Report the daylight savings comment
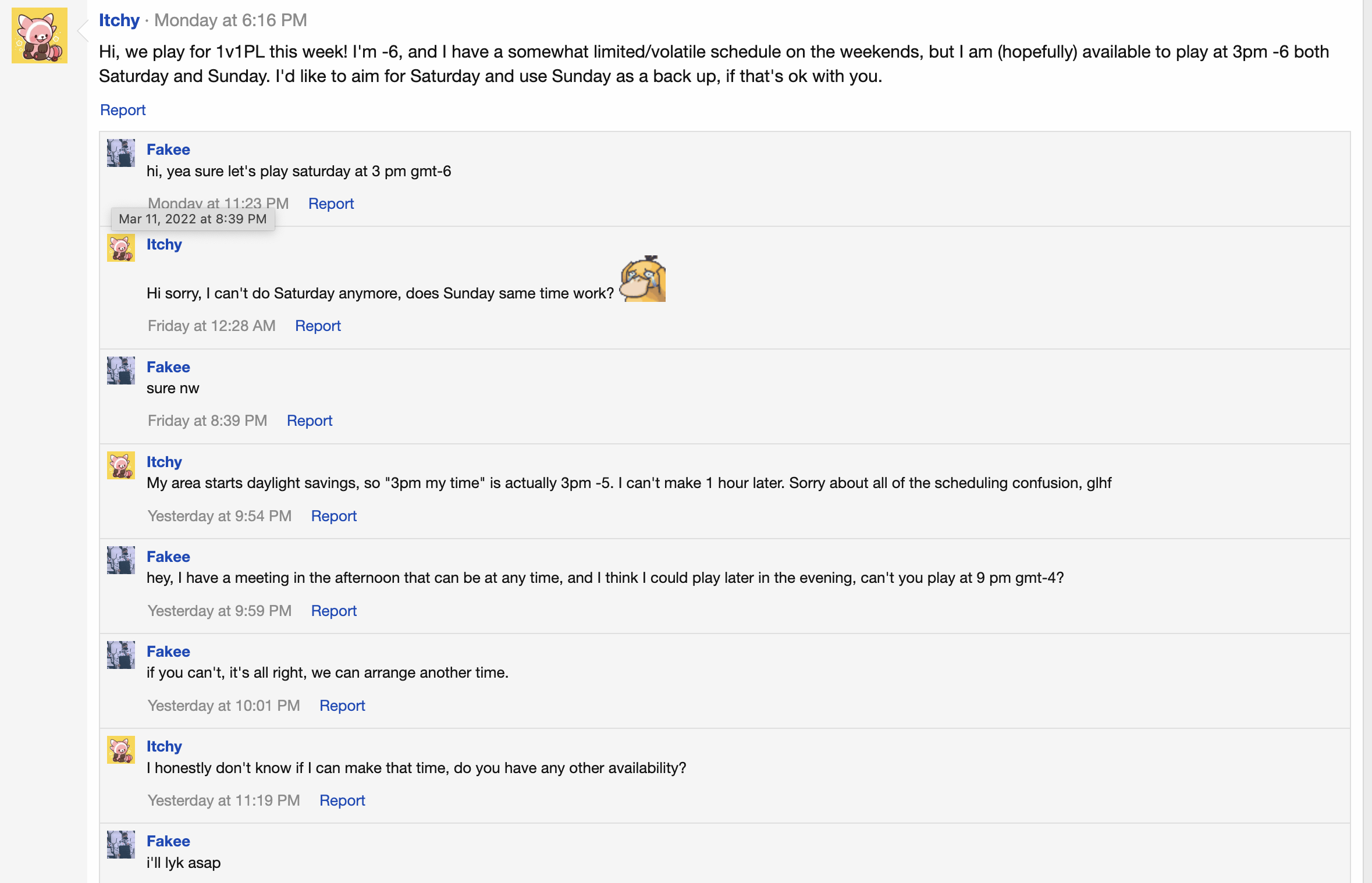This screenshot has width=1372, height=883. [x=333, y=516]
